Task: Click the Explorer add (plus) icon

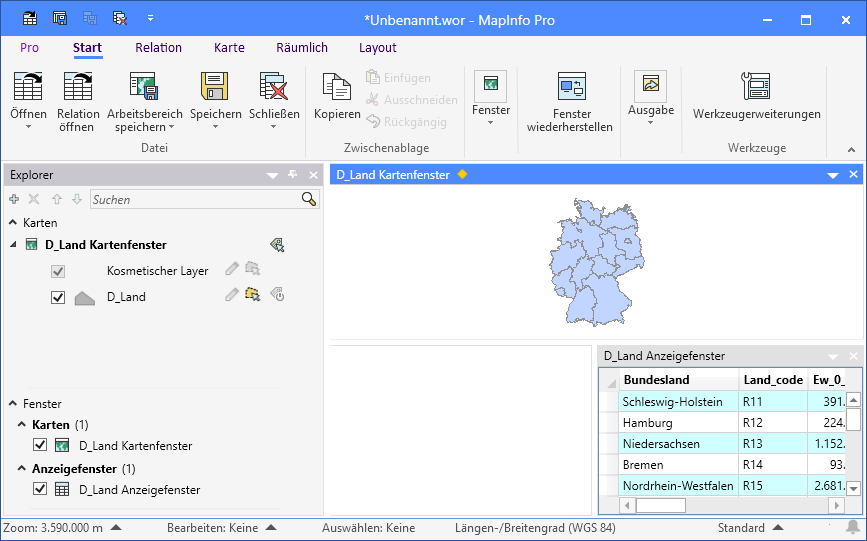Action: point(14,199)
